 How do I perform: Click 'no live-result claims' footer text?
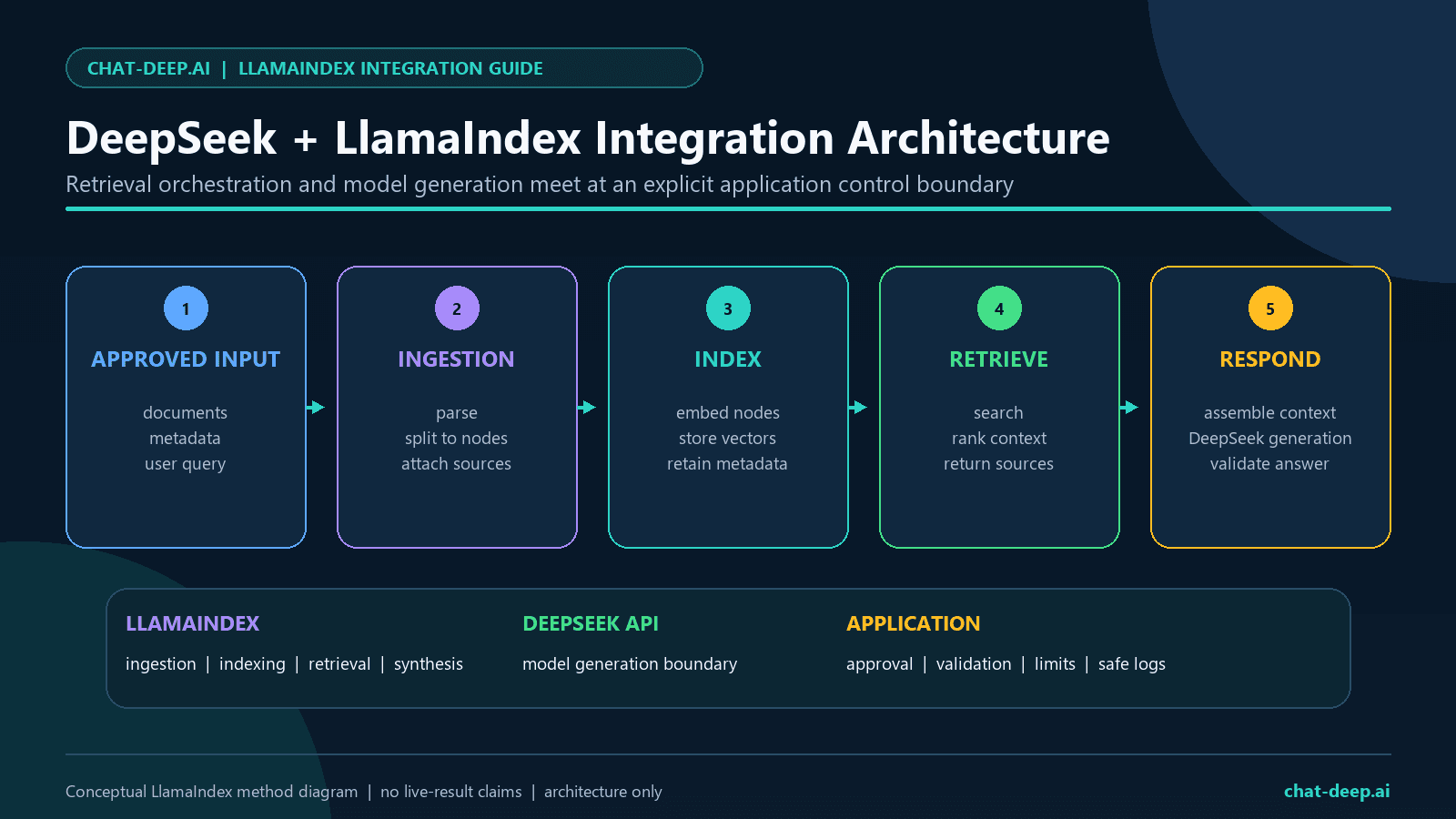coord(451,792)
